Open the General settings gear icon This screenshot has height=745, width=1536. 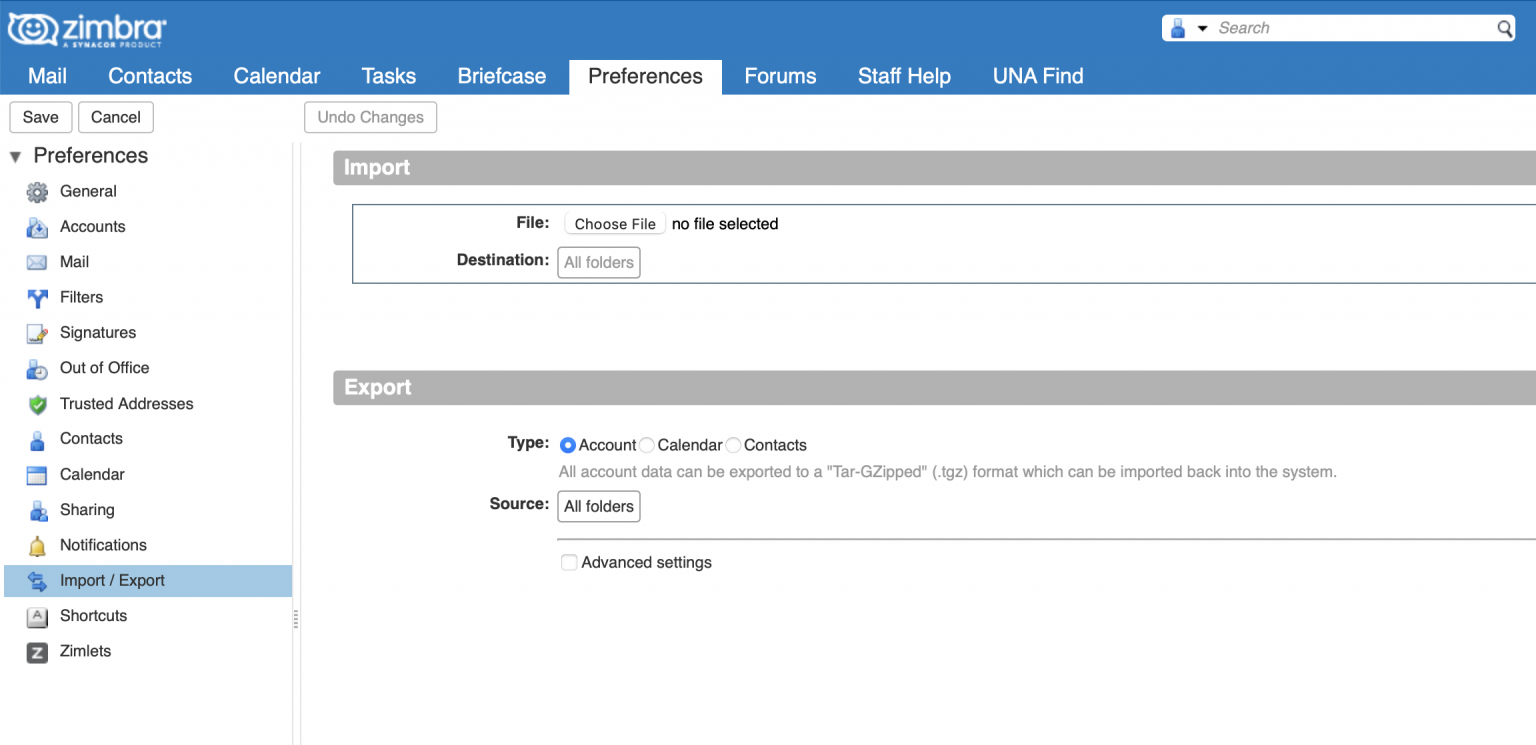[37, 191]
